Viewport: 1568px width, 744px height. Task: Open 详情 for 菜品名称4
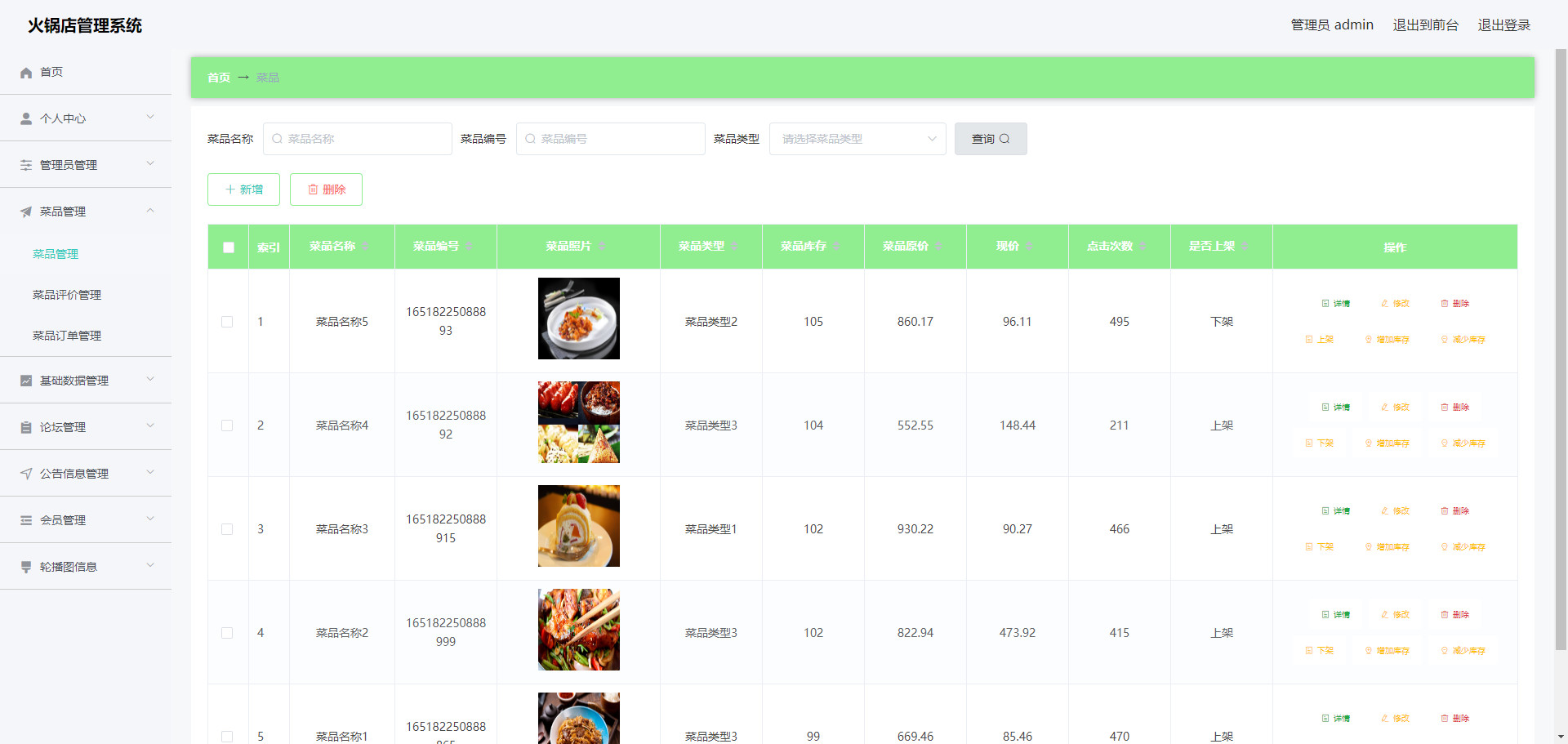(1335, 408)
